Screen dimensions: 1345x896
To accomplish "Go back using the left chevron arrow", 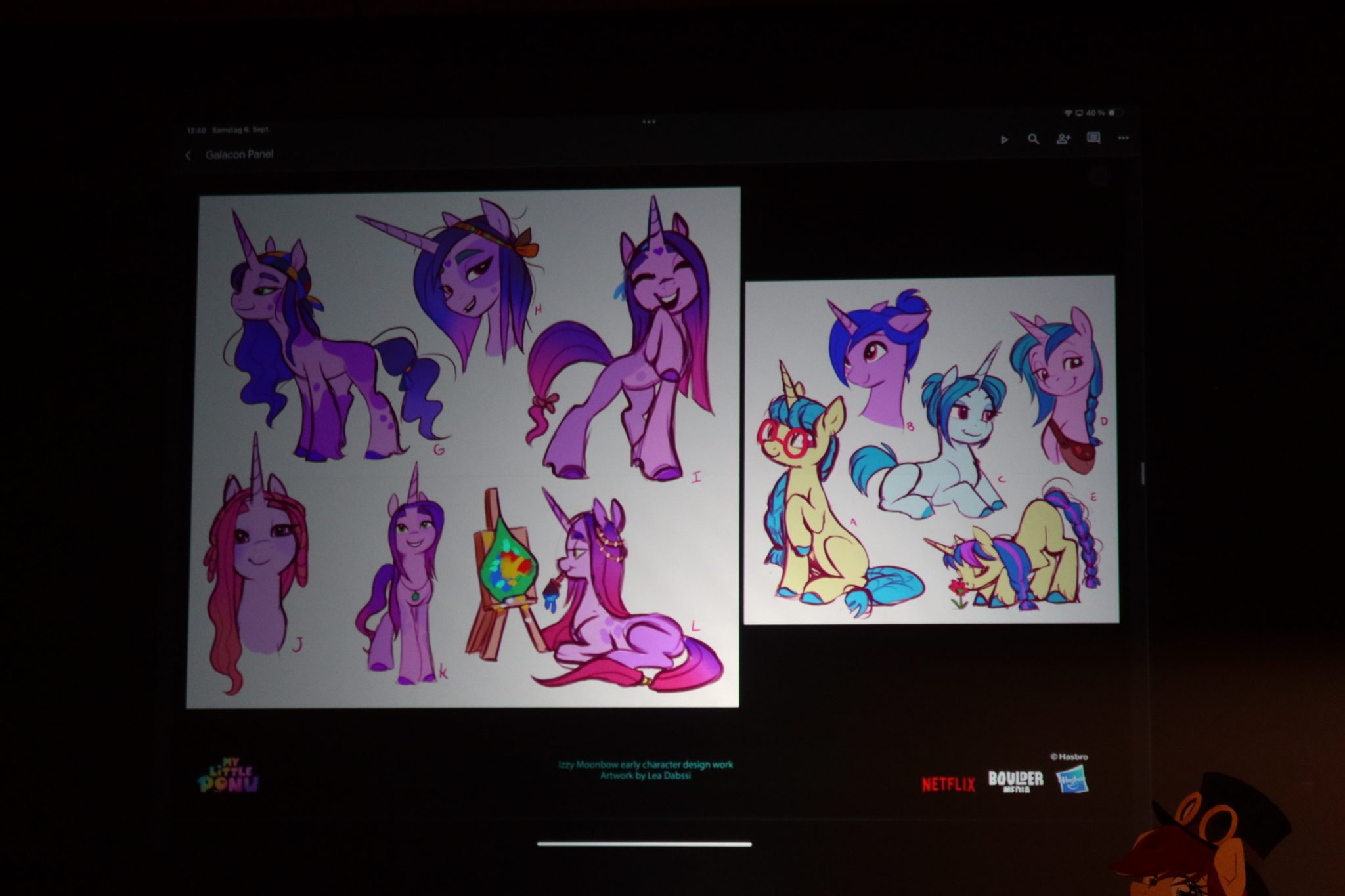I will click(x=188, y=156).
